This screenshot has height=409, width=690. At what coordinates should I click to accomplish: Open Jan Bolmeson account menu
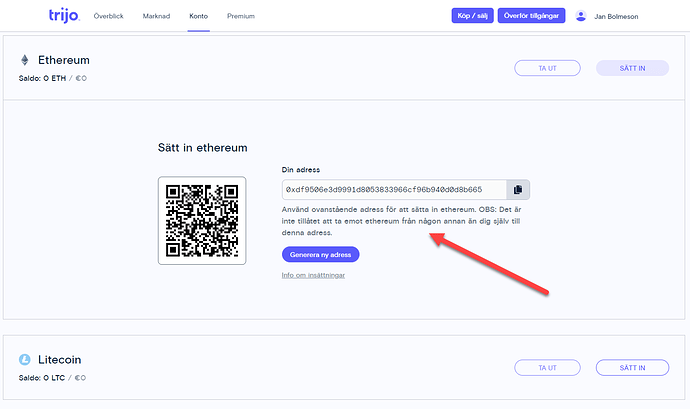click(x=617, y=17)
